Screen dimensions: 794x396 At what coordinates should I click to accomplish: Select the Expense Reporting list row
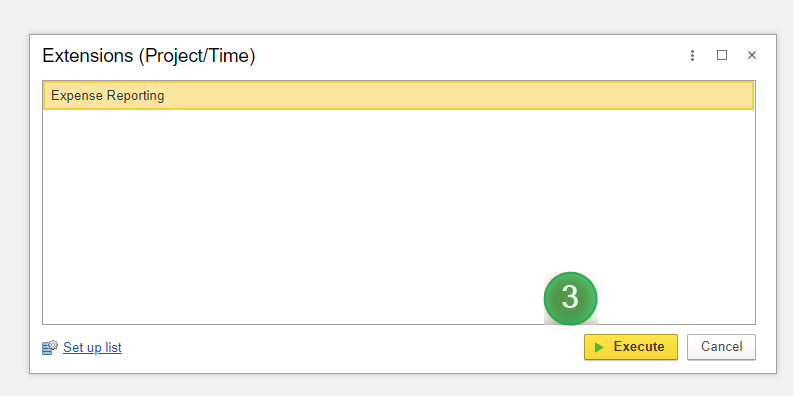(399, 96)
